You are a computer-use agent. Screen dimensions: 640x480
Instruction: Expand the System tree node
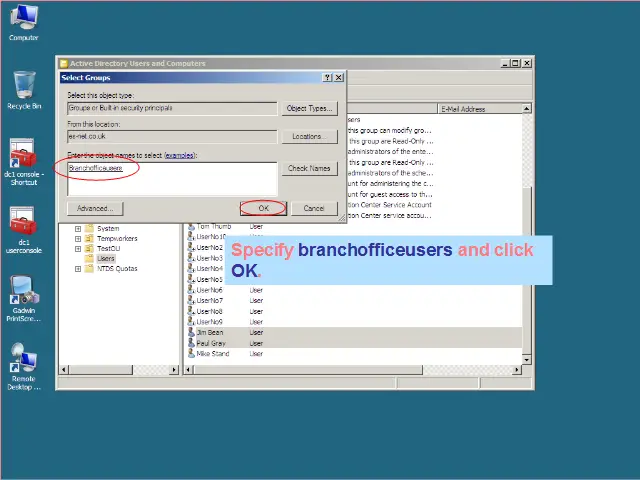click(x=78, y=228)
